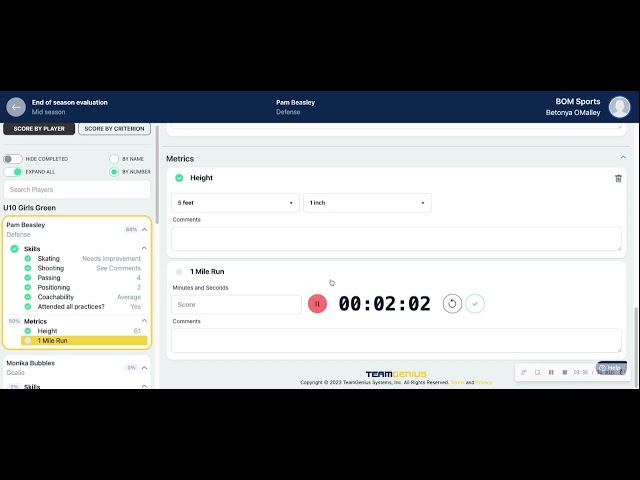640x480 pixels.
Task: Click the square note icon in recorder toolbar
Action: pyautogui.click(x=537, y=372)
